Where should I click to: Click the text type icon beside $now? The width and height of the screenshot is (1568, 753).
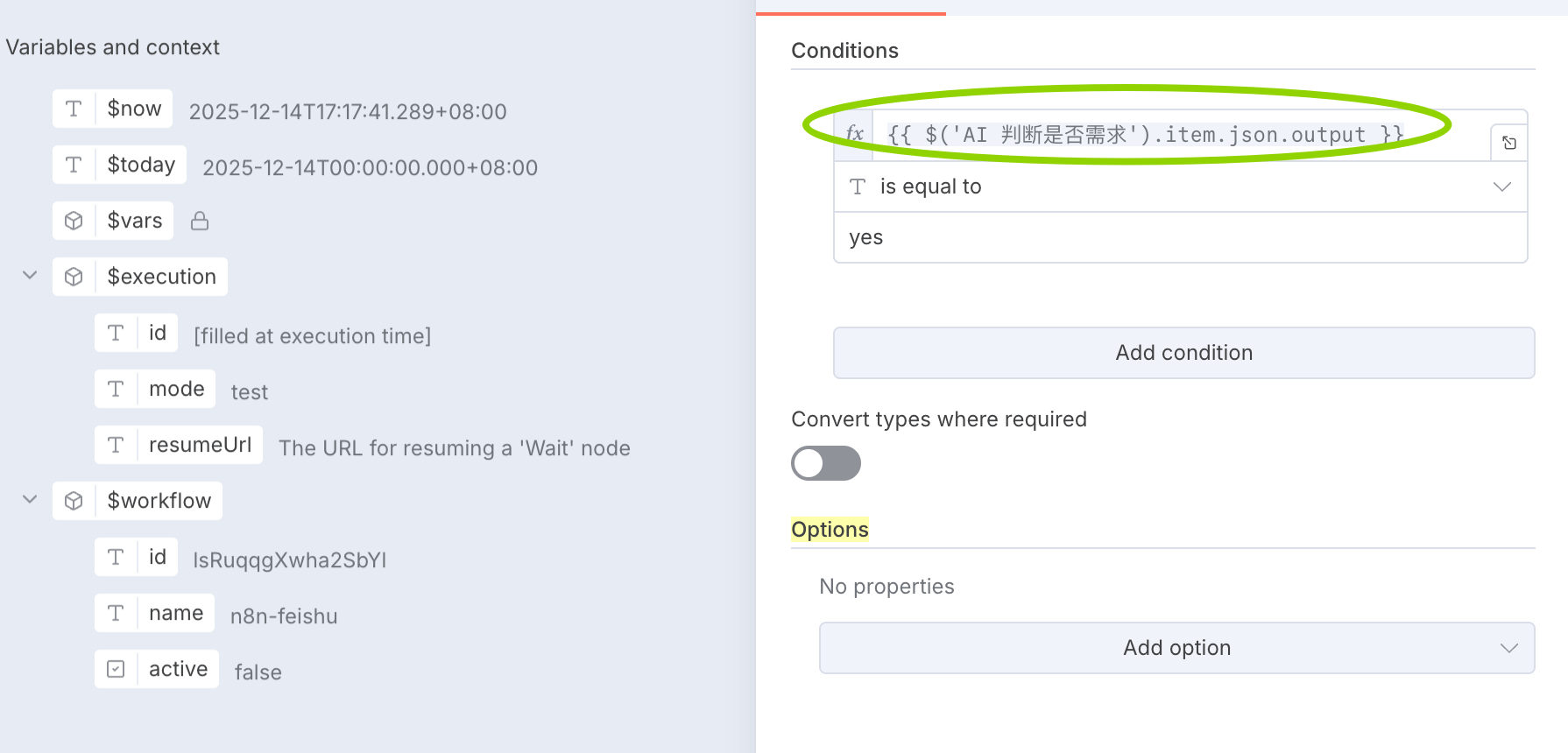(74, 109)
